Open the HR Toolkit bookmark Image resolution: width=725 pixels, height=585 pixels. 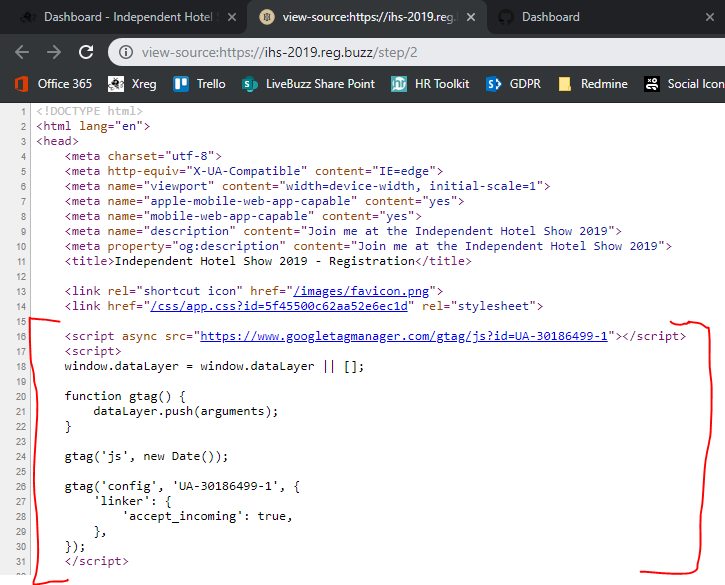pos(430,84)
